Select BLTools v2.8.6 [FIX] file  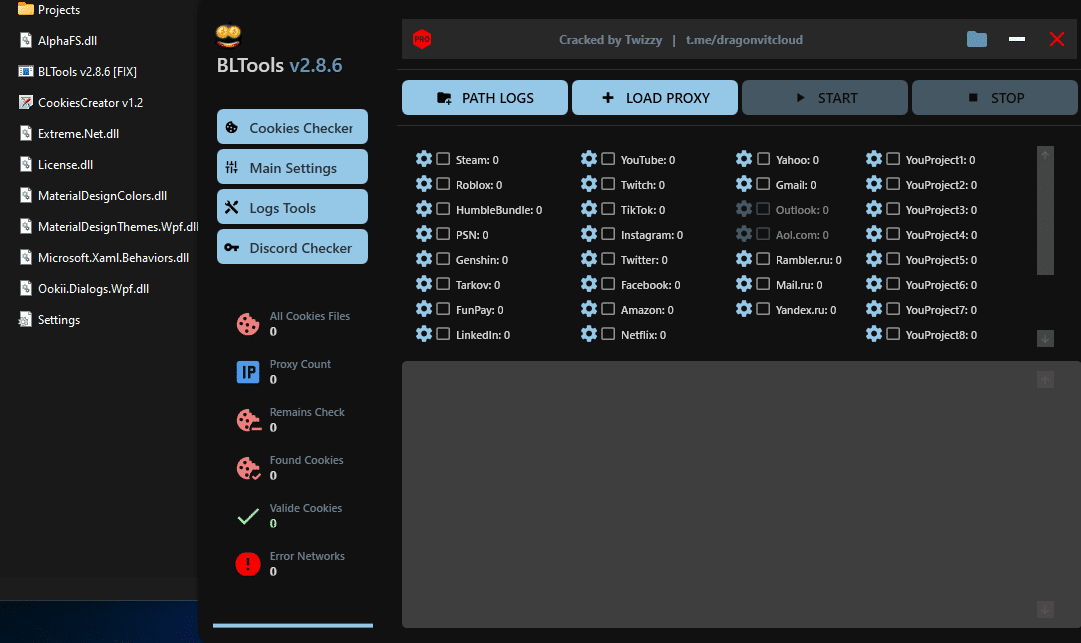[77, 71]
